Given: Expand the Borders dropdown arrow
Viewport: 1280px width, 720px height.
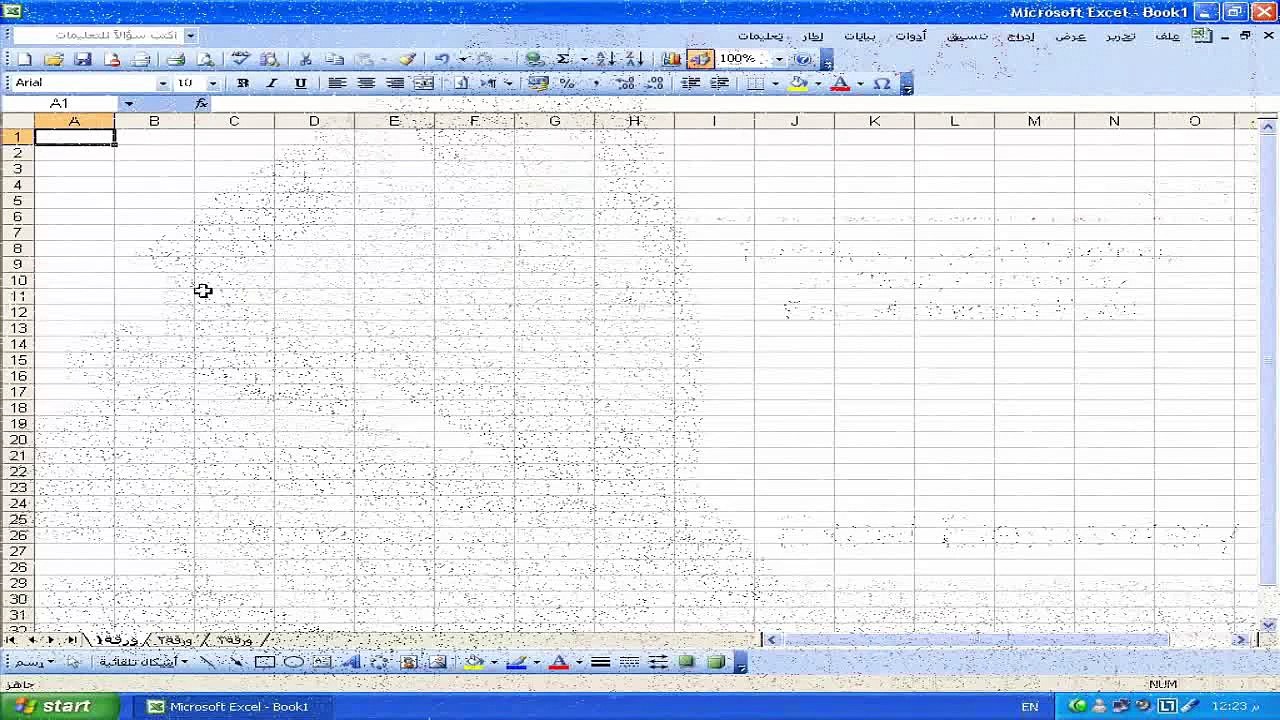Looking at the screenshot, I should tap(775, 84).
